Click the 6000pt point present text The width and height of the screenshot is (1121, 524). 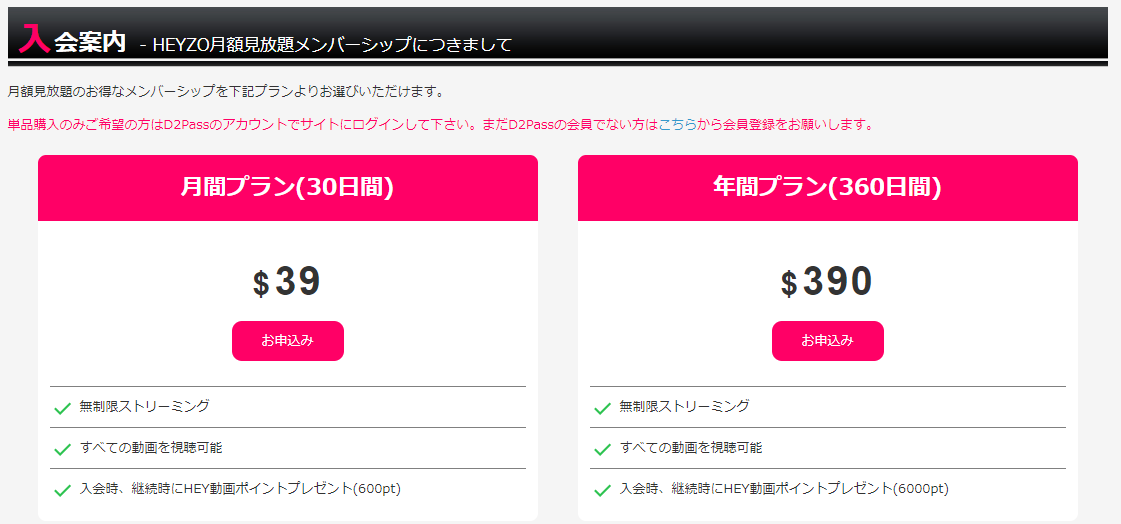[784, 488]
